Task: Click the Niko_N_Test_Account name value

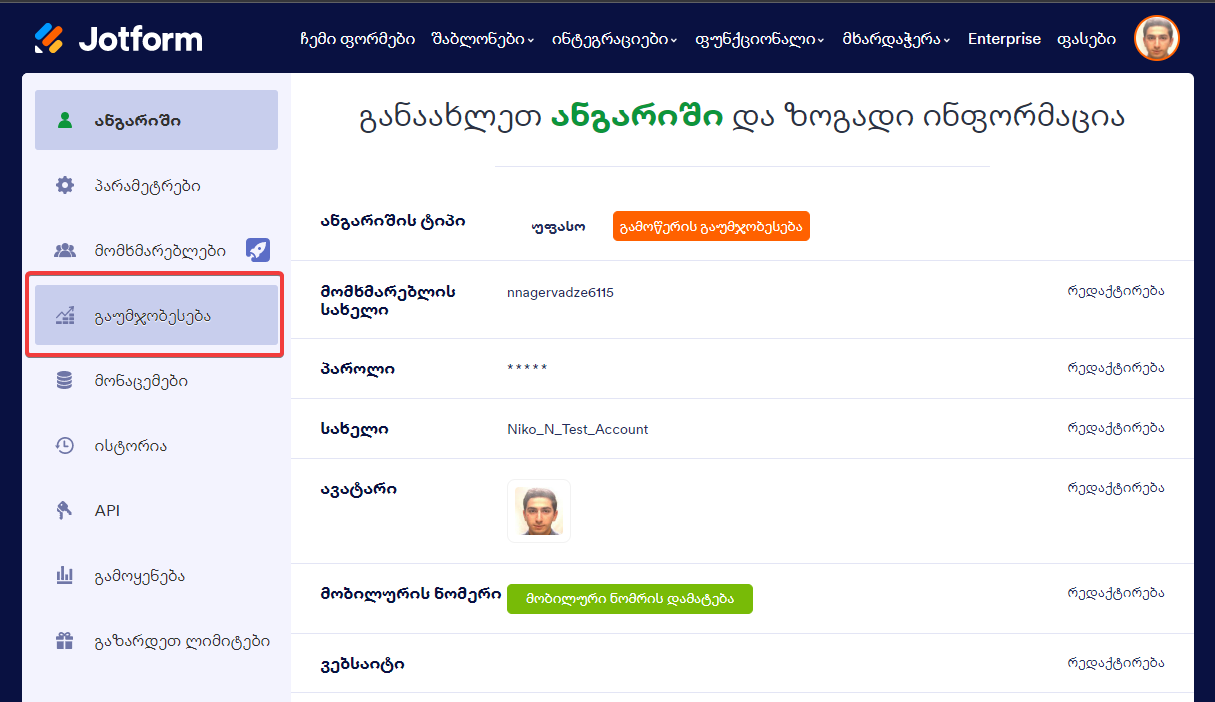Action: pos(578,429)
